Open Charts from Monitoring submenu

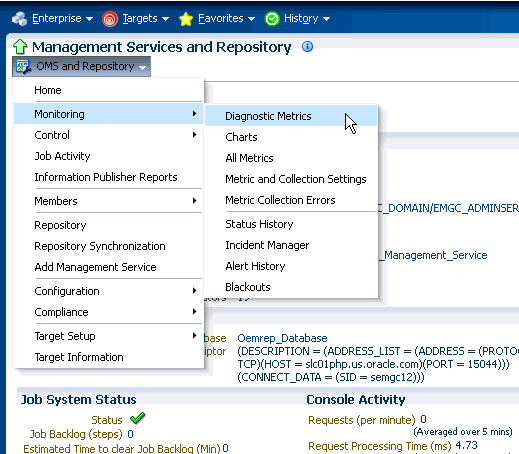291,137
